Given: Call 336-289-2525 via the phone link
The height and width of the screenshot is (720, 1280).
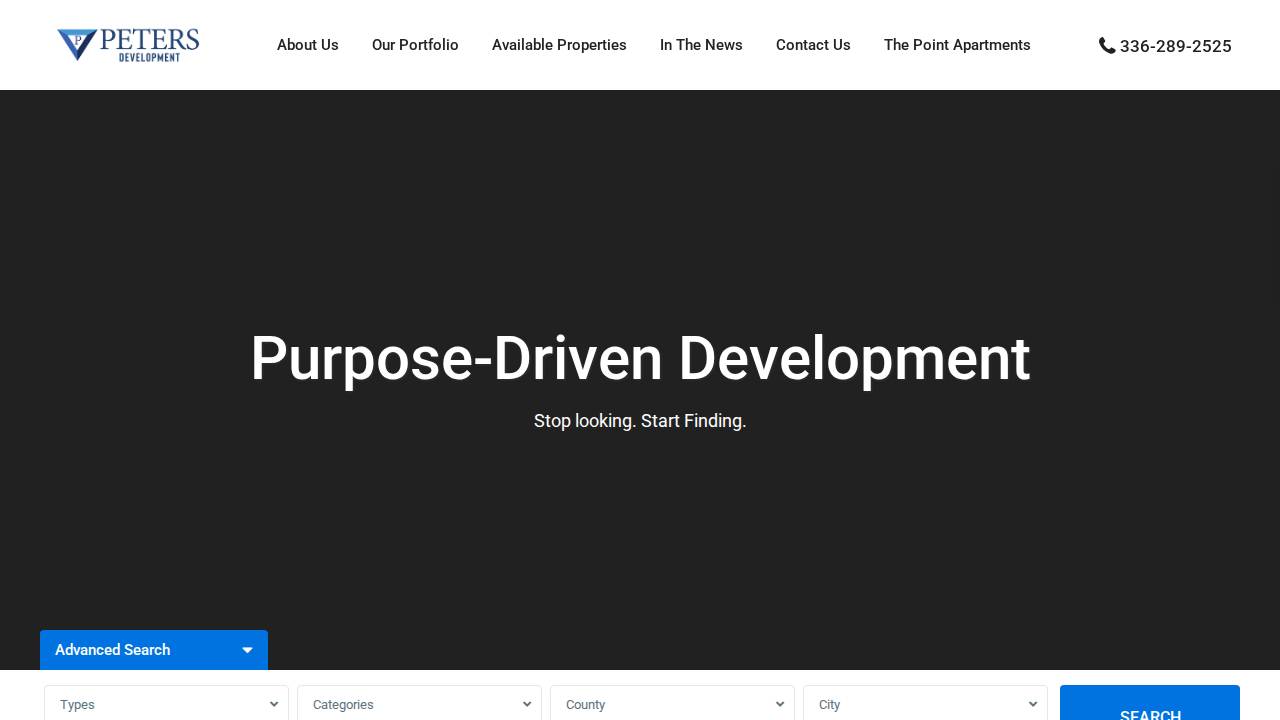Looking at the screenshot, I should point(1175,46).
